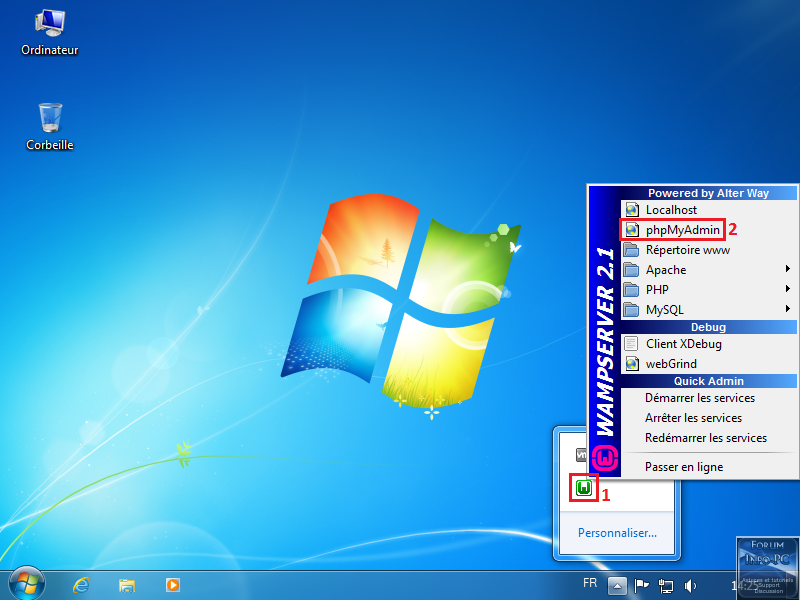Expand the Apache submenu arrow
The image size is (800, 600).
pos(788,269)
